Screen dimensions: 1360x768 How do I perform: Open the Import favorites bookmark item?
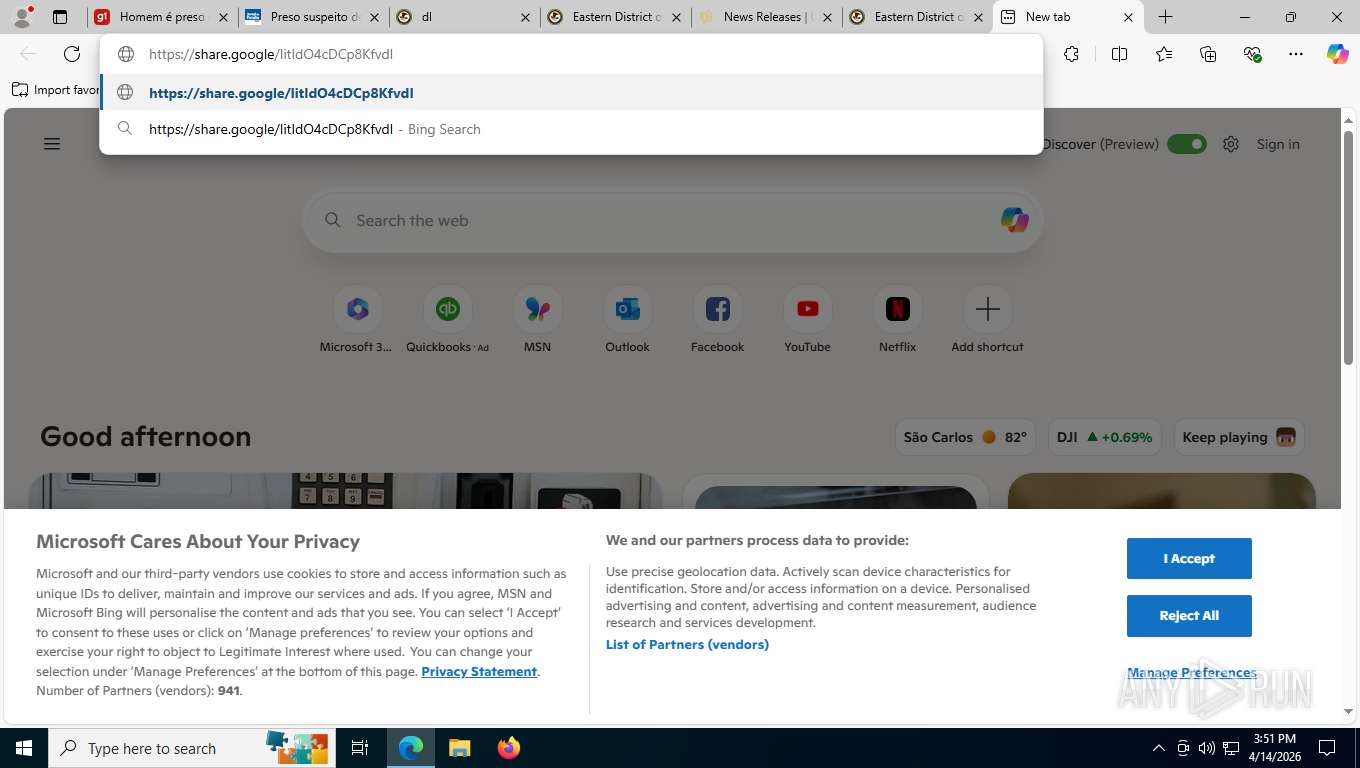coord(56,90)
